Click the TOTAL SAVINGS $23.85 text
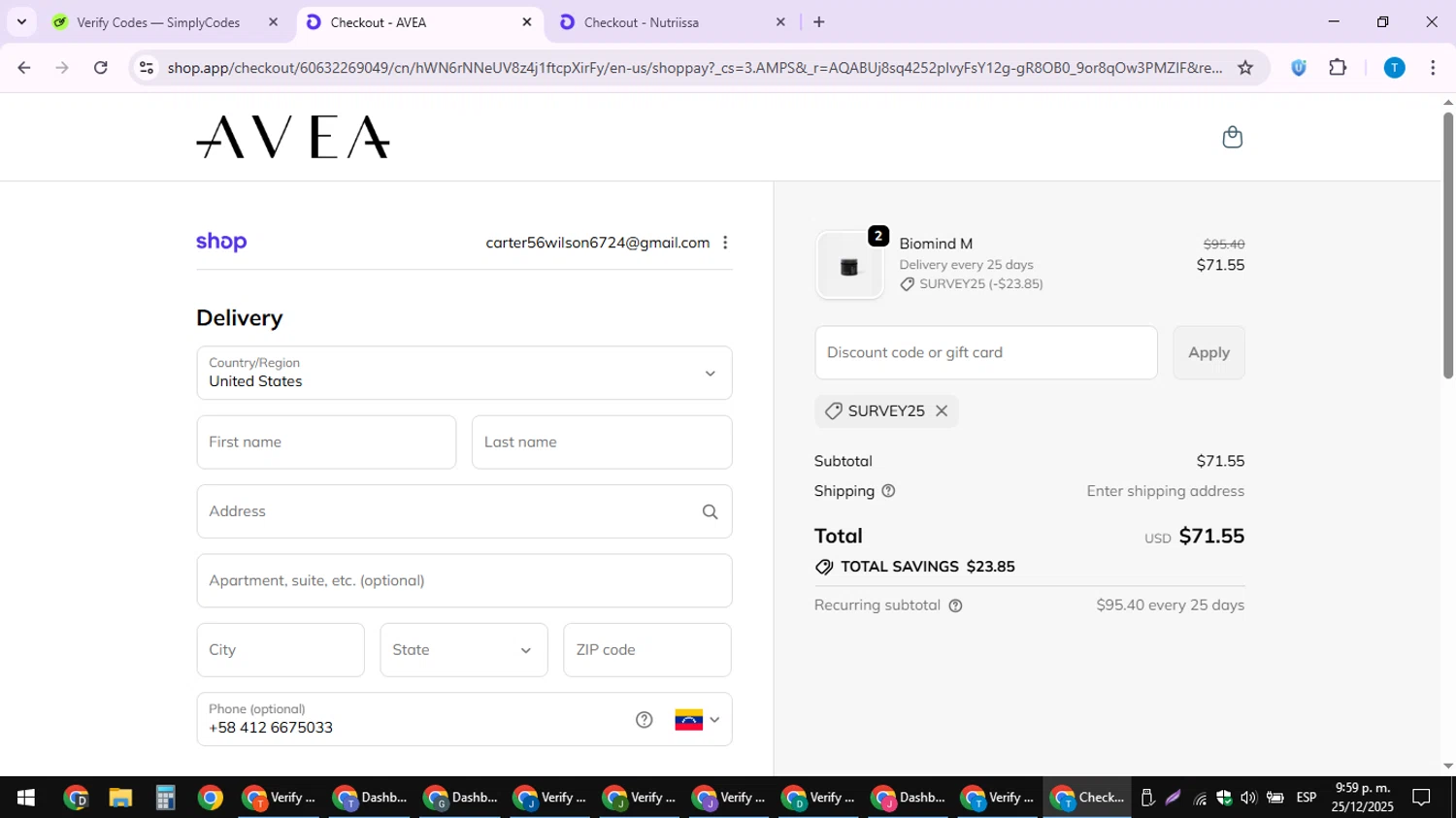The height and width of the screenshot is (818, 1456). tap(927, 567)
